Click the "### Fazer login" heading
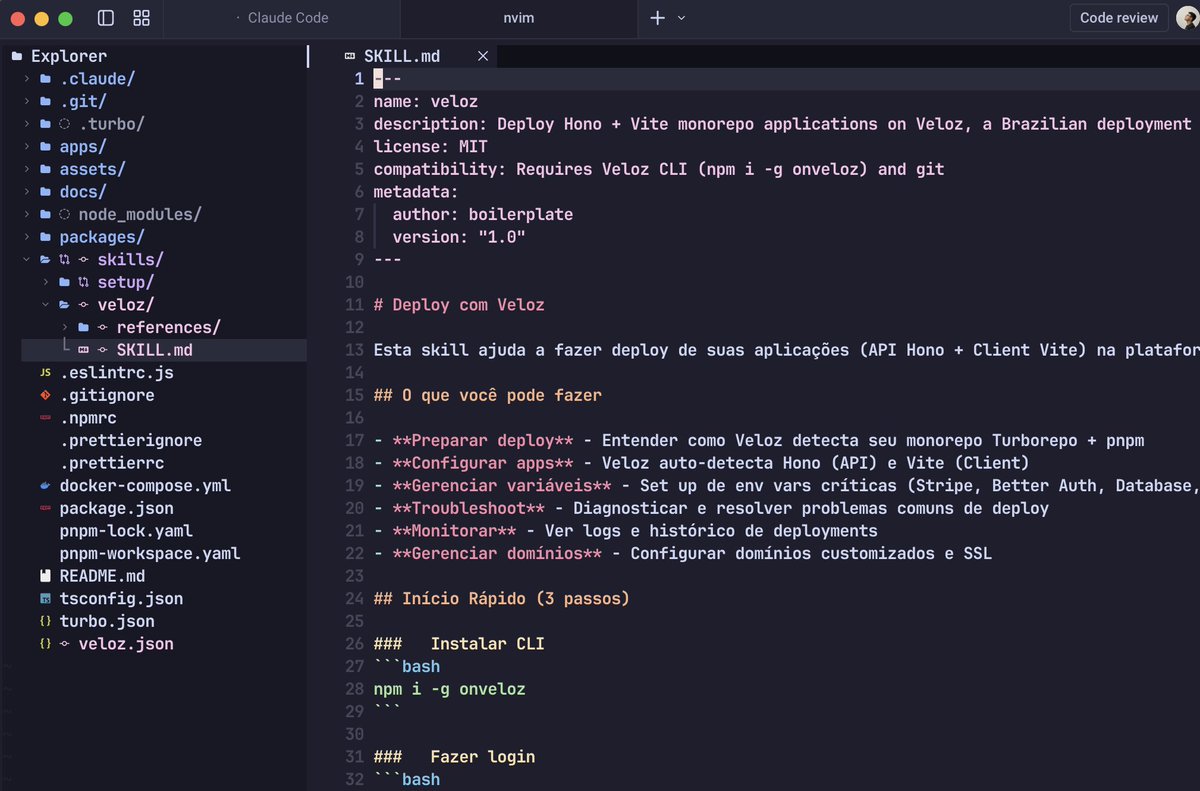Screen dimensions: 1200x791 [x=454, y=757]
